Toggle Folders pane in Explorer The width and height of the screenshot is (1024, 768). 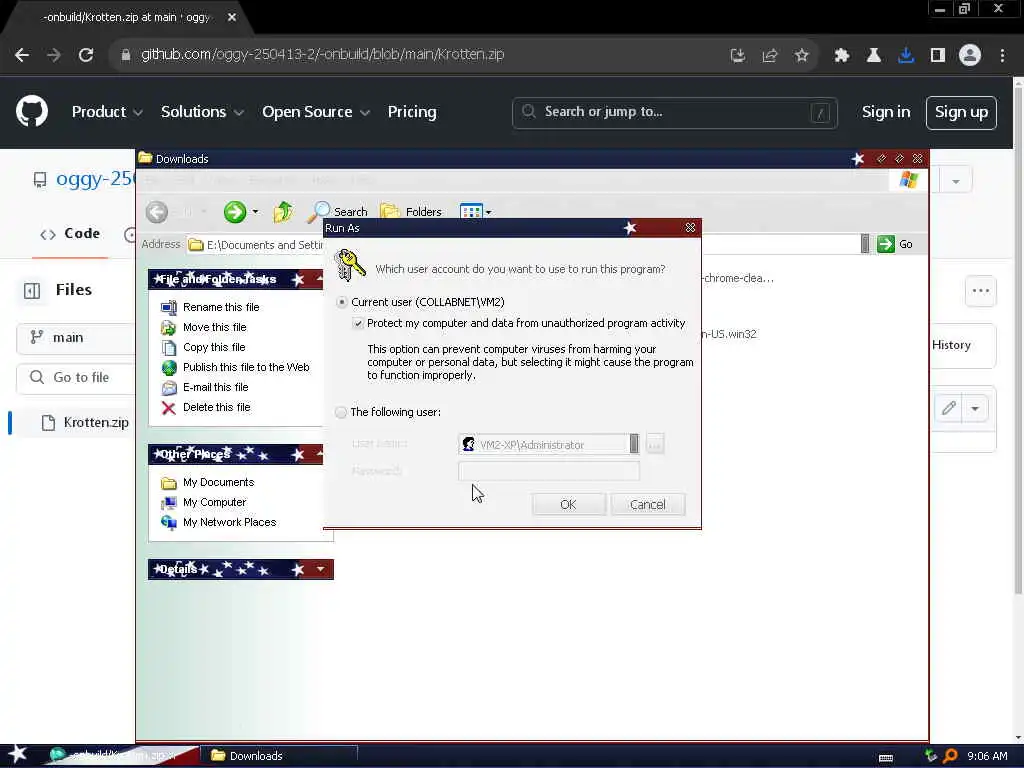point(411,212)
